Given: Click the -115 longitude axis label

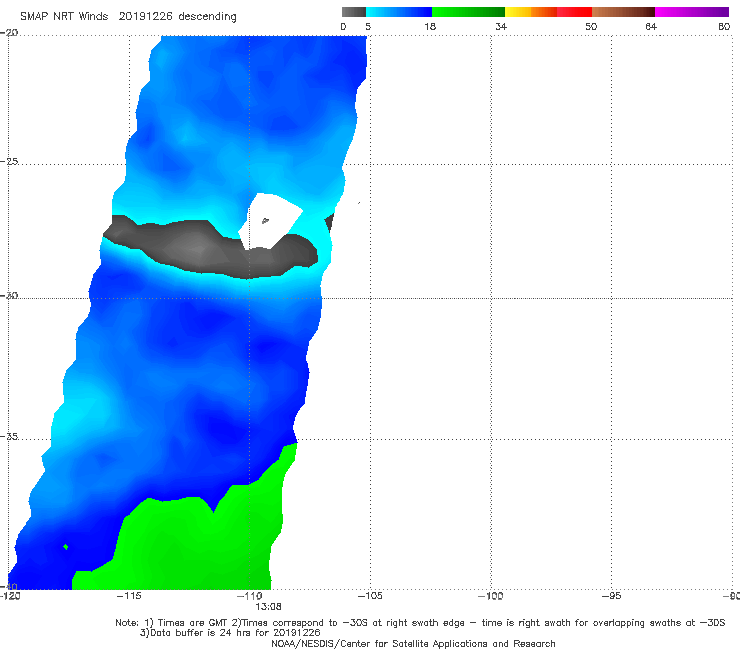Looking at the screenshot, I should point(129,596).
